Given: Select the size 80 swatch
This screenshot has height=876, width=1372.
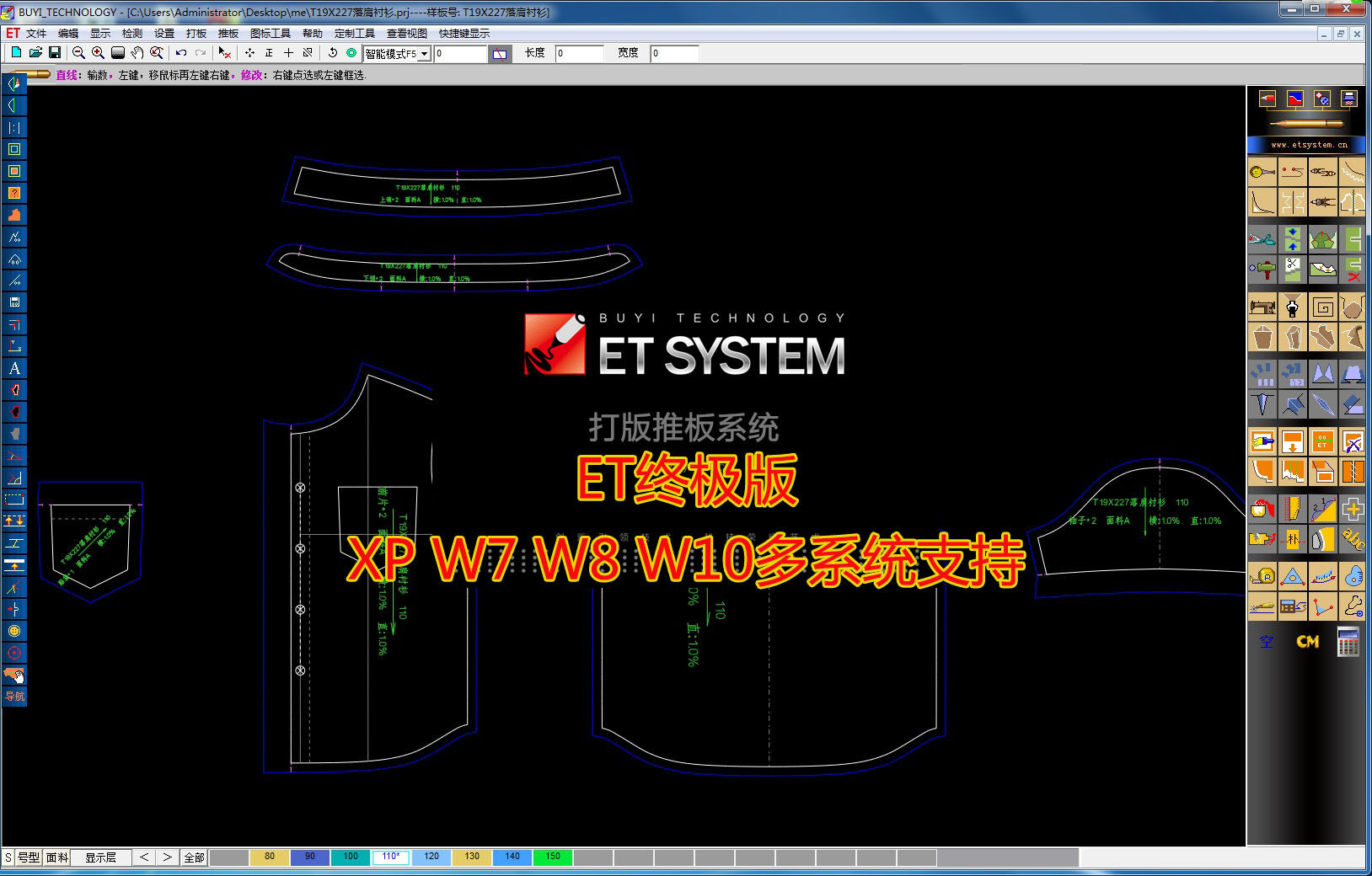Looking at the screenshot, I should (270, 857).
